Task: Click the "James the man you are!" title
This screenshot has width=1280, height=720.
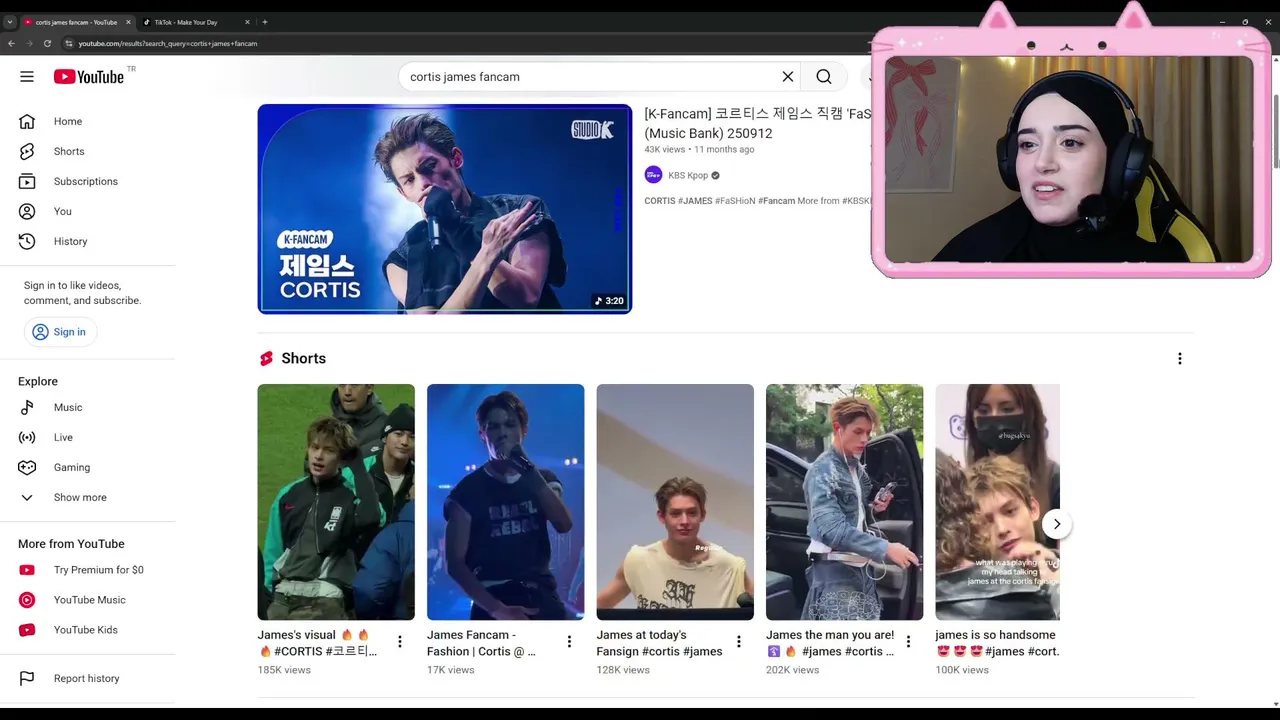Action: 830,643
